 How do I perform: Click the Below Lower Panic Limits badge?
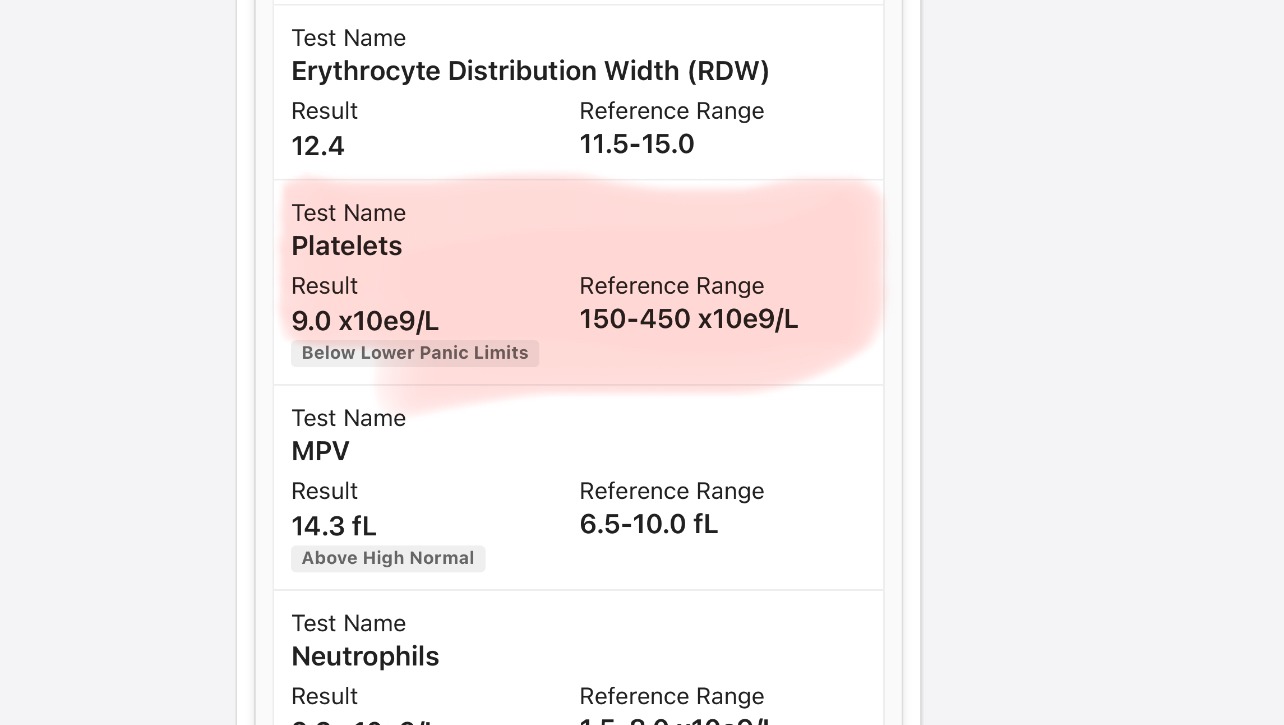415,353
